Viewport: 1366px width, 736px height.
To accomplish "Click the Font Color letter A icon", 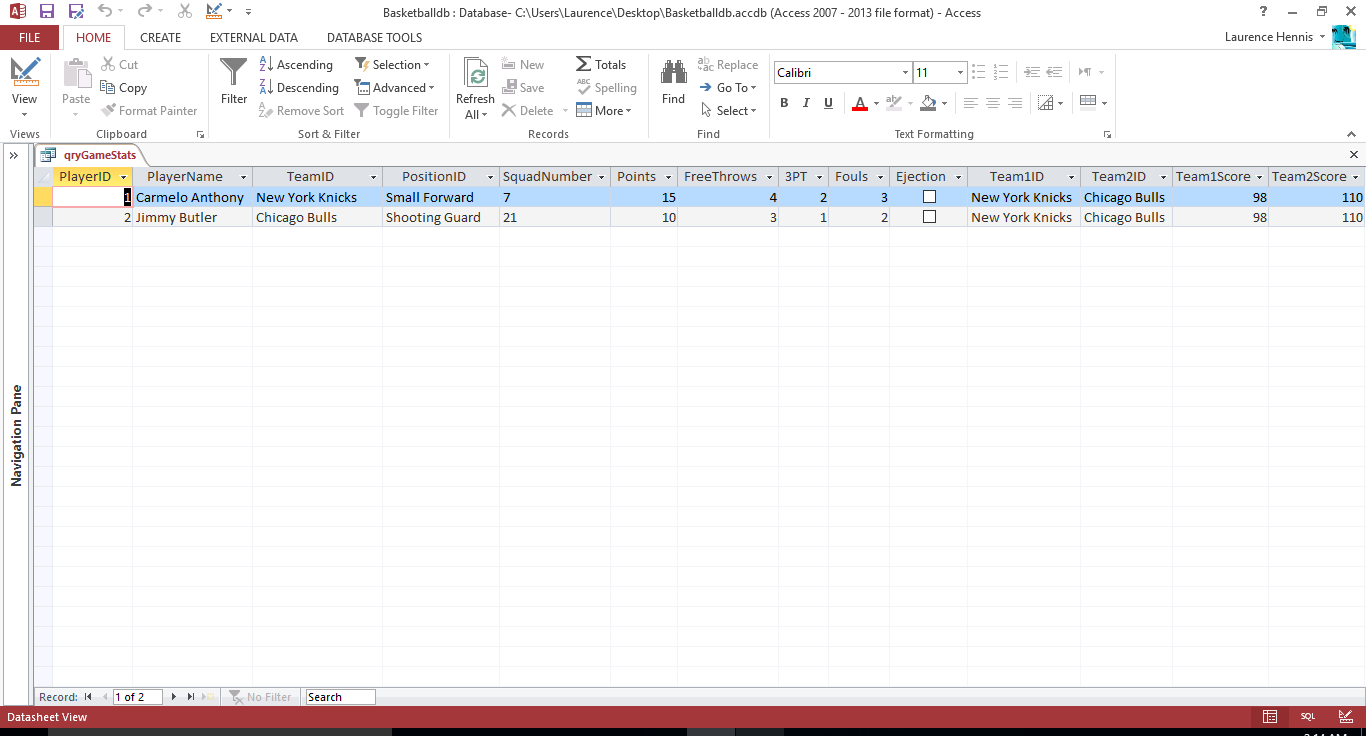I will 859,103.
